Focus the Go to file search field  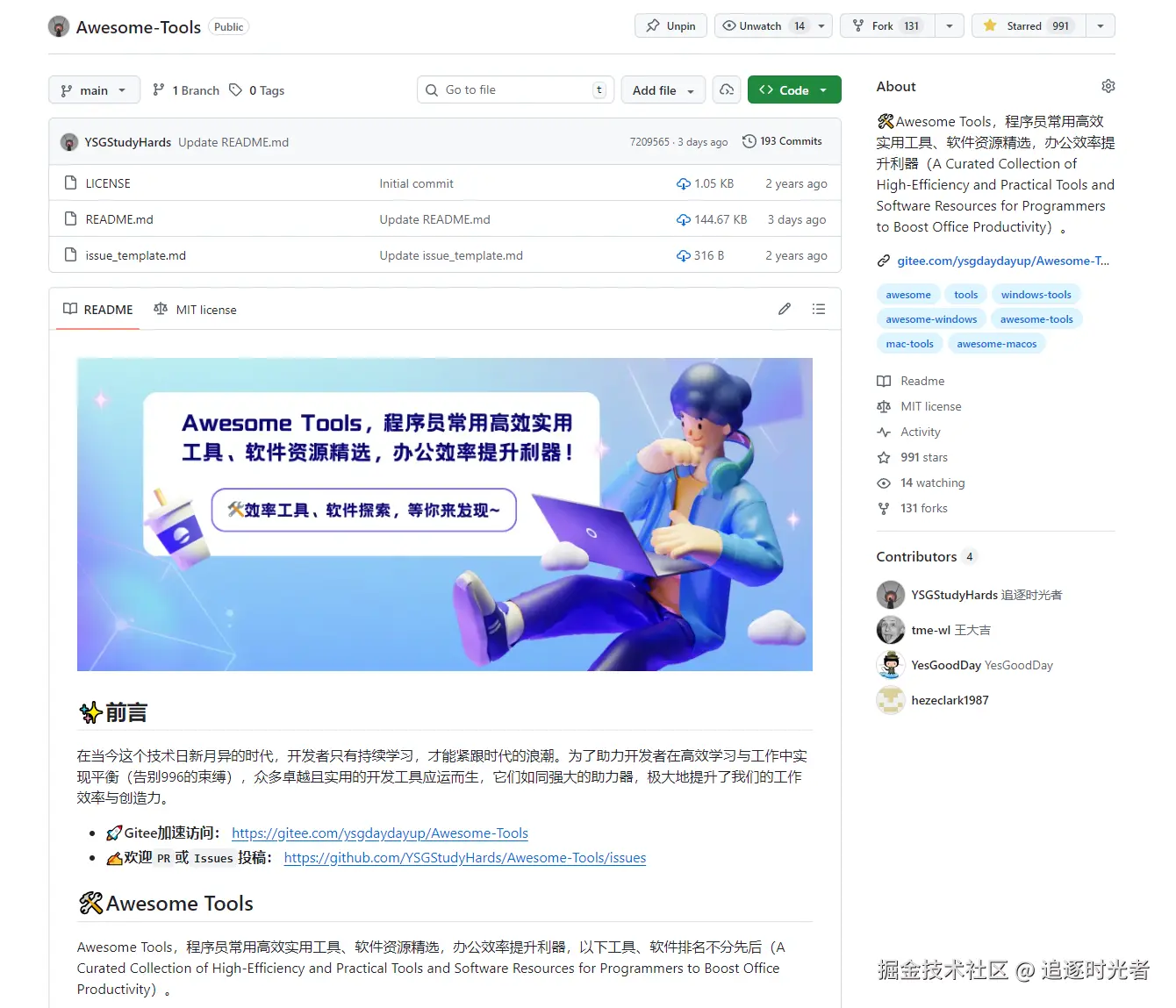coord(515,89)
